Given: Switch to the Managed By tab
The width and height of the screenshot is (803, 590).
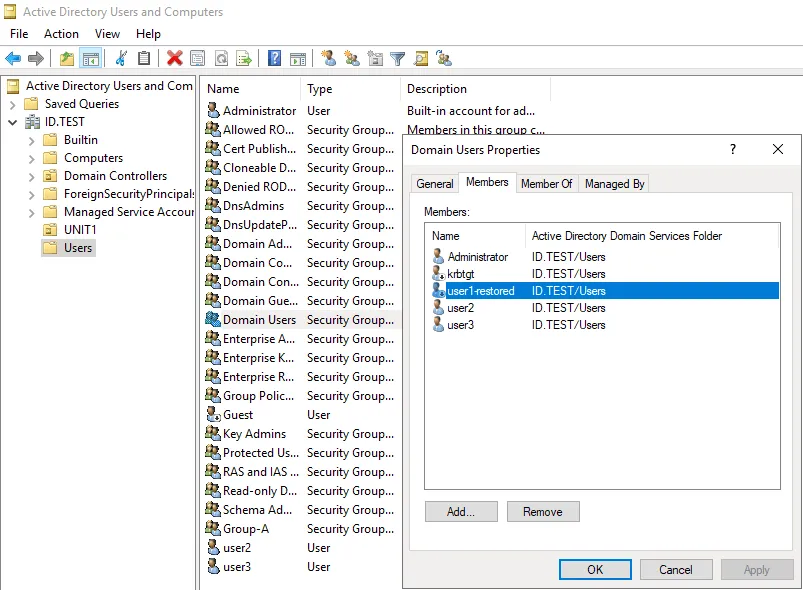Looking at the screenshot, I should point(614,184).
